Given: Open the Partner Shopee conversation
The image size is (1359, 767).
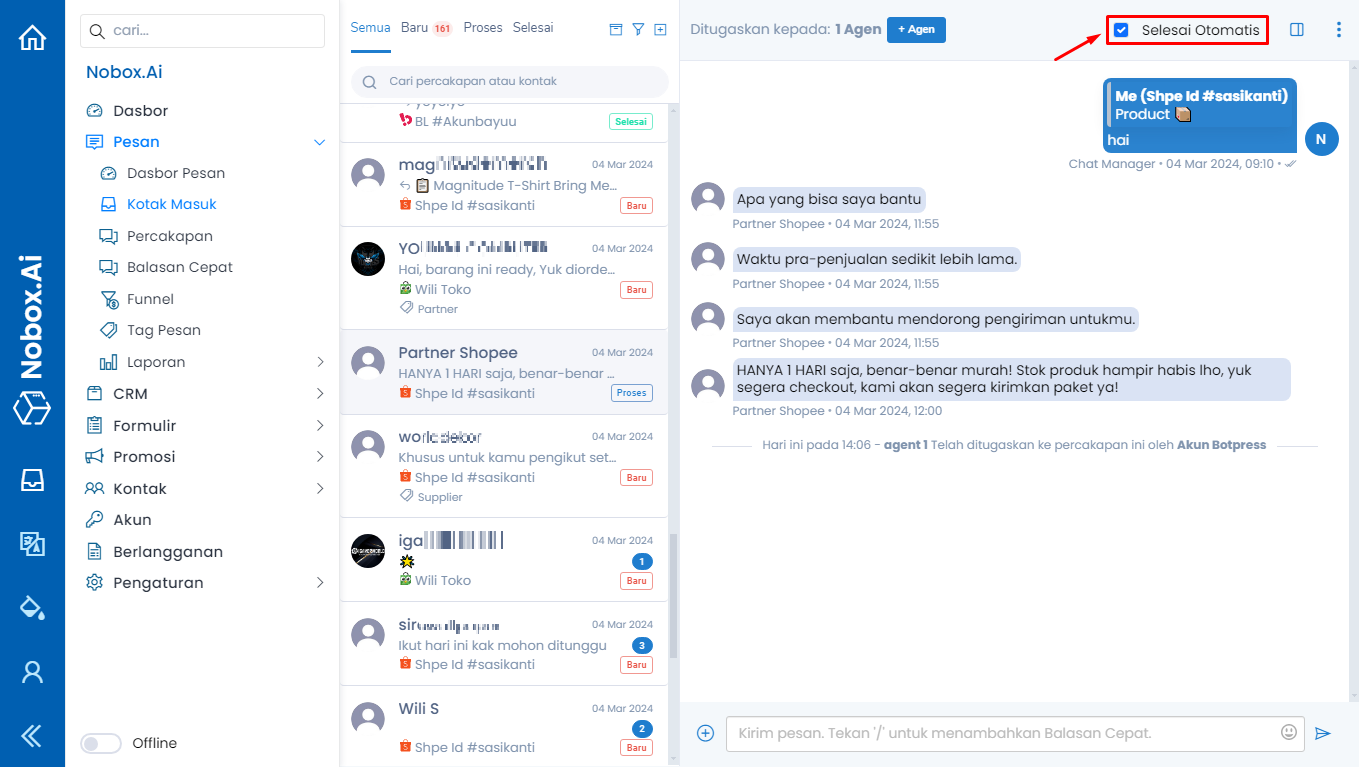Looking at the screenshot, I should click(x=509, y=373).
